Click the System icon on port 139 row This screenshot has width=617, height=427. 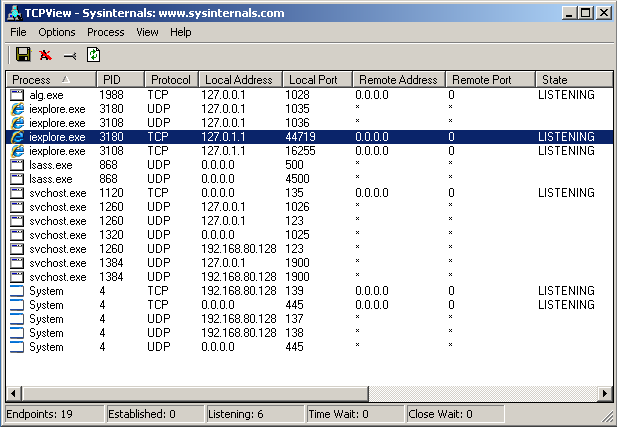tap(17, 291)
